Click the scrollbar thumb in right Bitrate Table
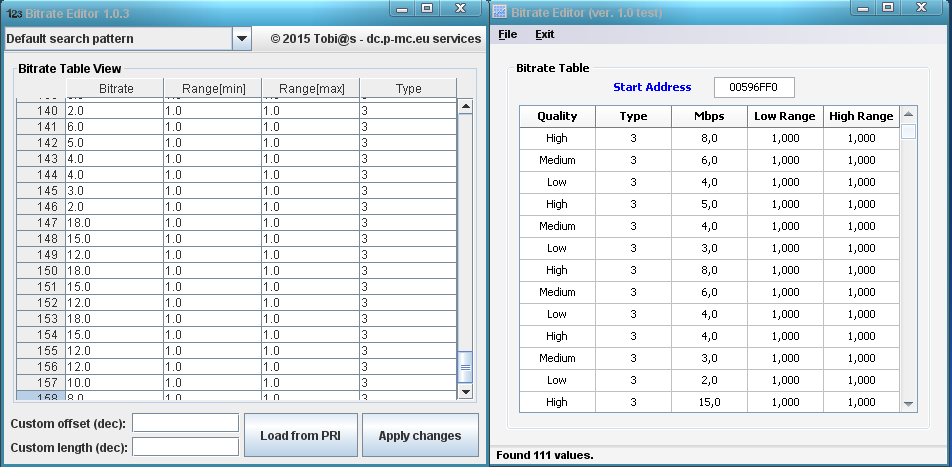This screenshot has height=467, width=952. pos(908,132)
